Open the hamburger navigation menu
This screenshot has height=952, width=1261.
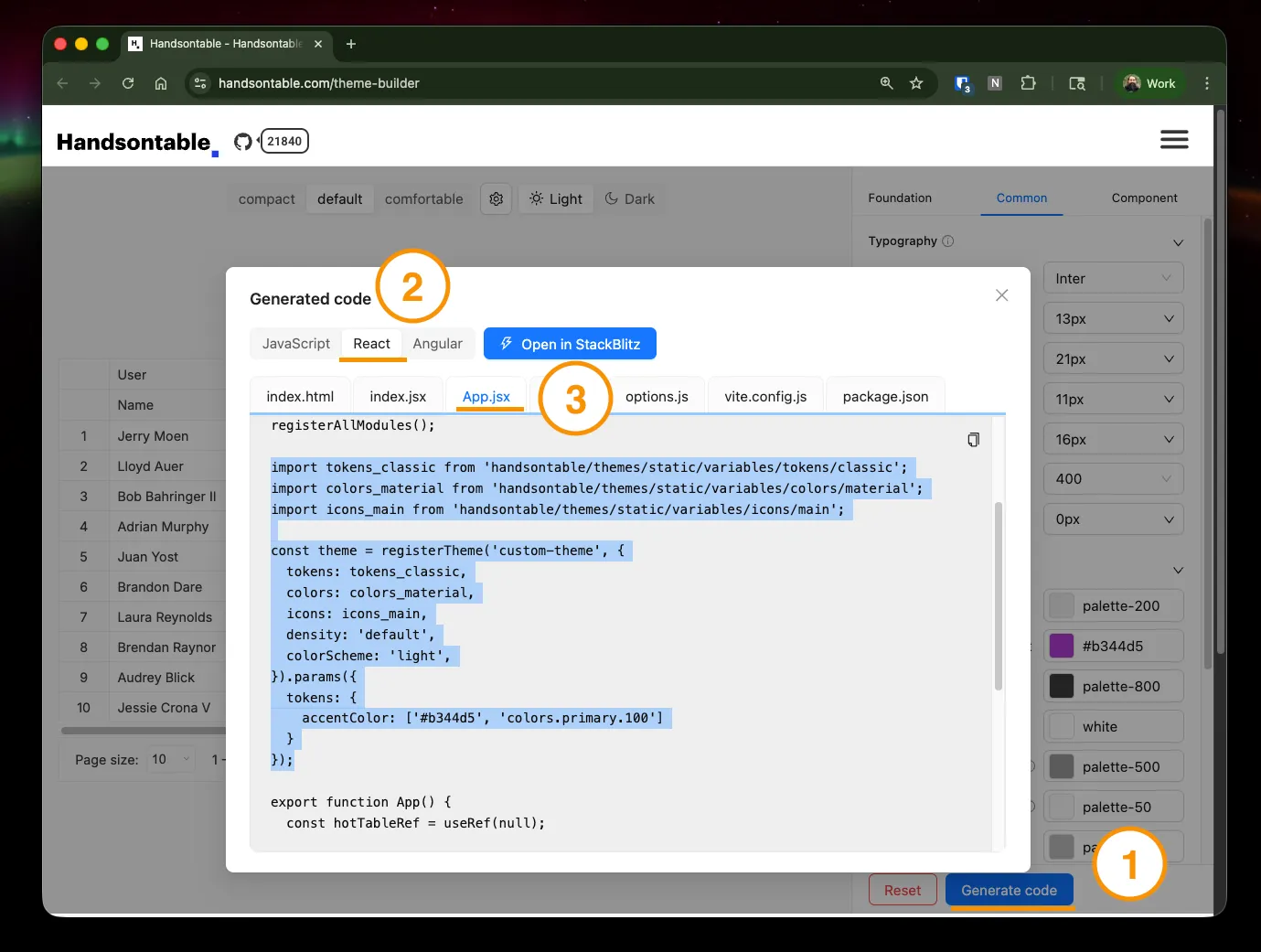[x=1173, y=140]
